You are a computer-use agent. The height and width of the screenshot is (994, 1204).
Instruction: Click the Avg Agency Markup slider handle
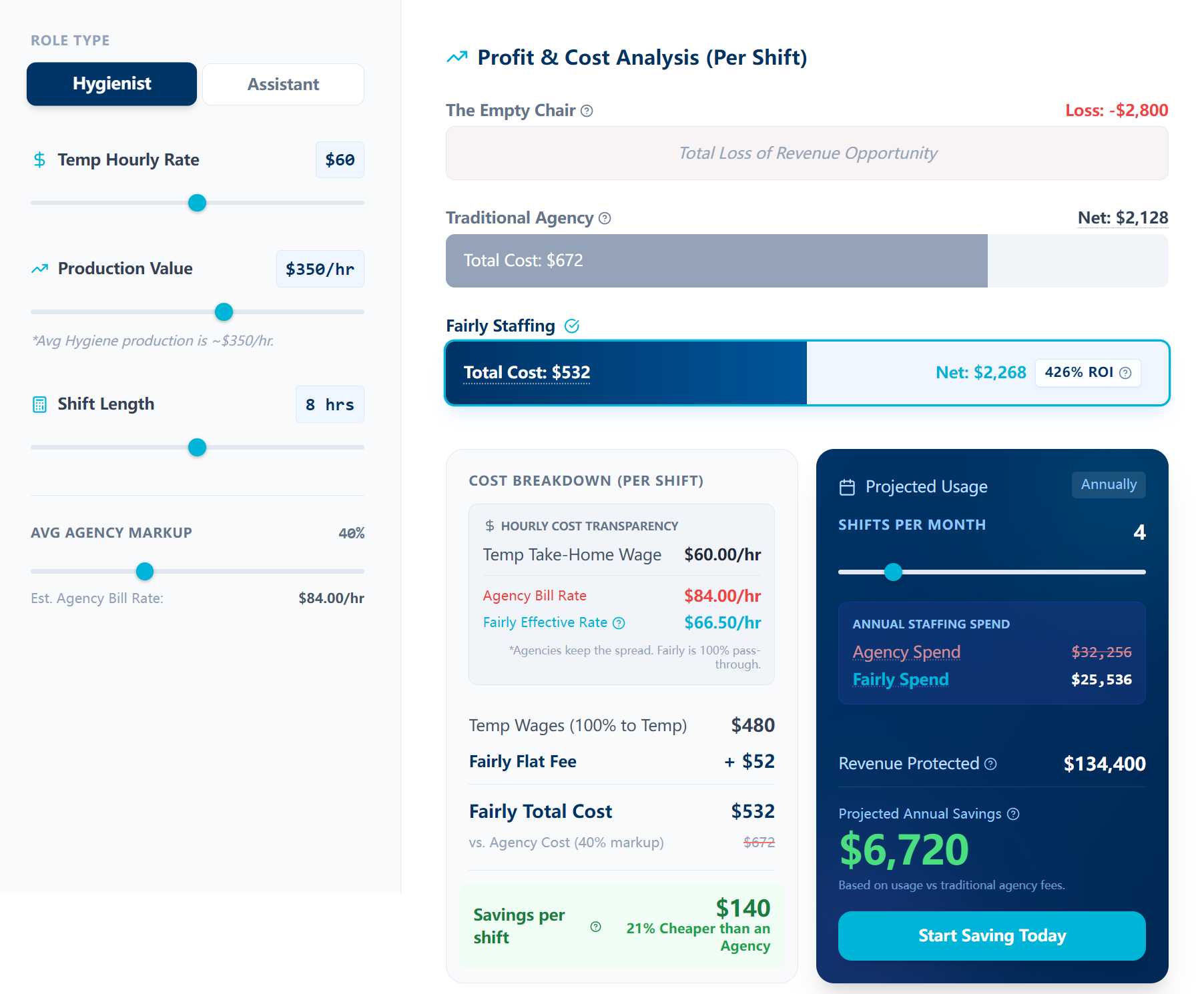[145, 571]
